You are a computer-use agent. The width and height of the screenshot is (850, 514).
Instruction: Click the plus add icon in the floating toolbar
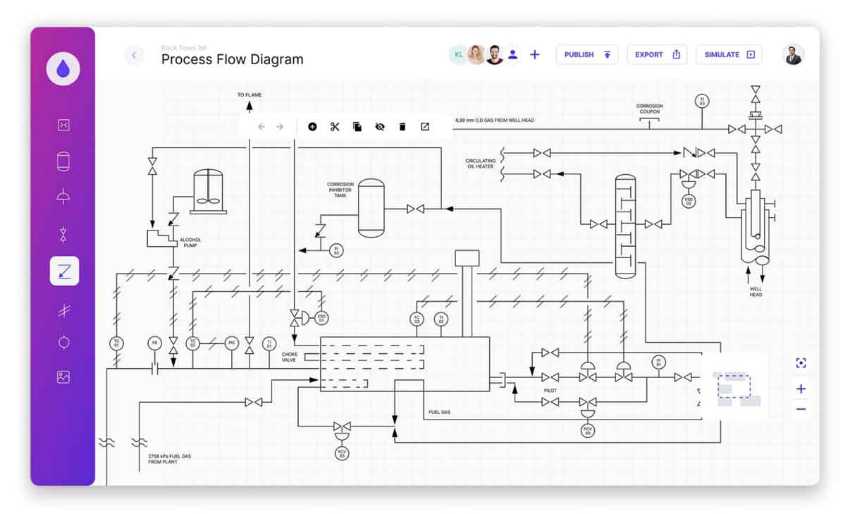tap(312, 127)
